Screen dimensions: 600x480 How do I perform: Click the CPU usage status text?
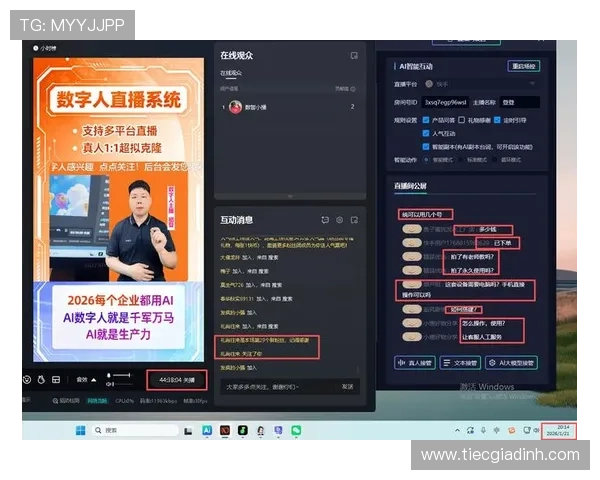click(125, 401)
